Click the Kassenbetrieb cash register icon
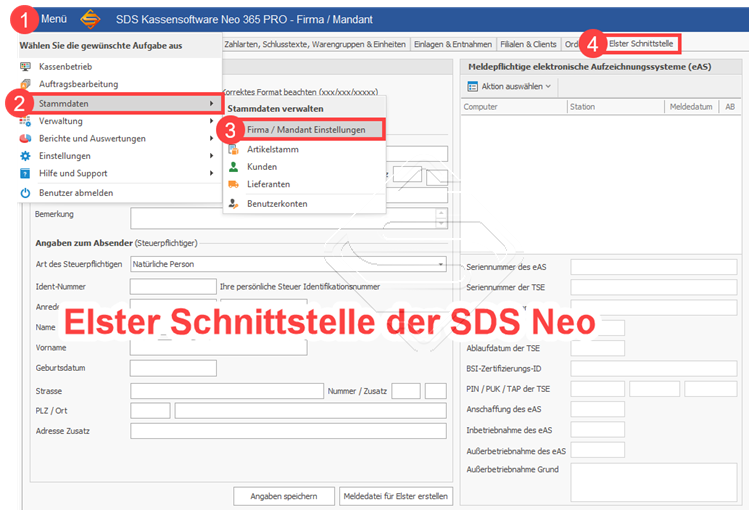 (25, 66)
